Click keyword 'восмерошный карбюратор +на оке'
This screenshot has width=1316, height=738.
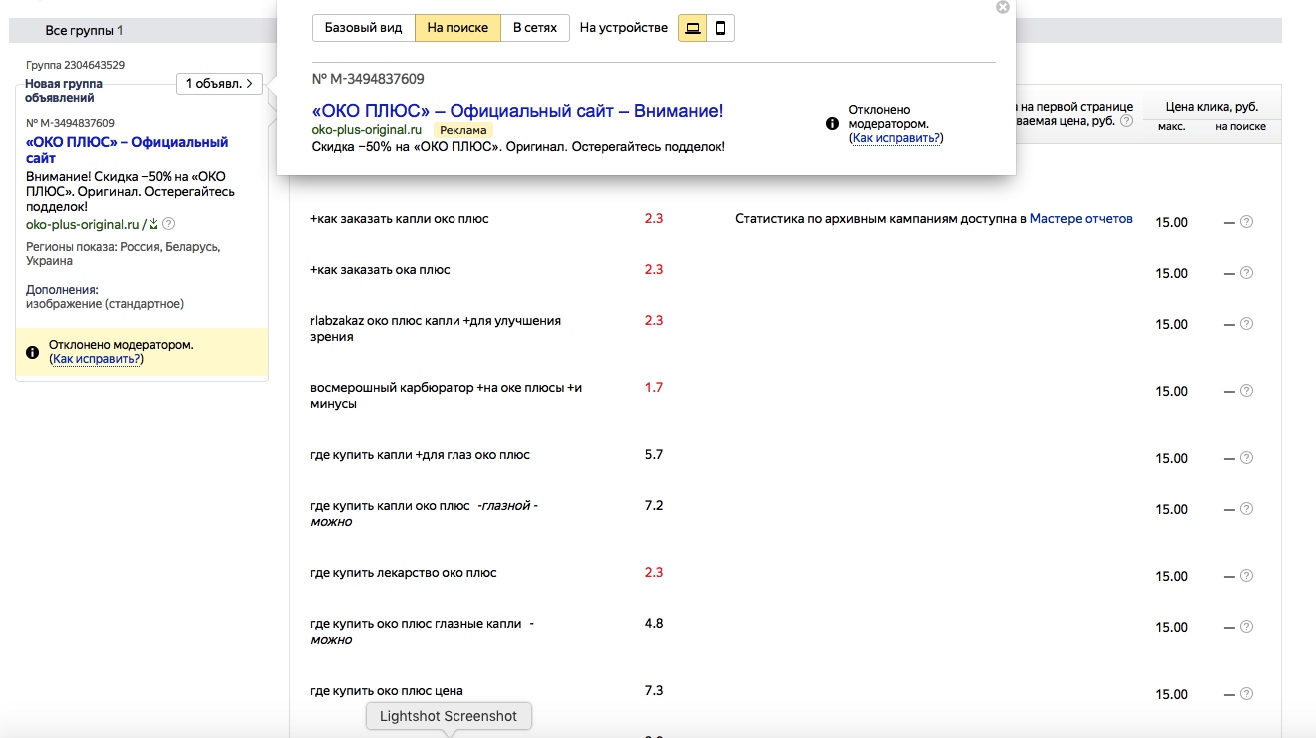click(447, 395)
